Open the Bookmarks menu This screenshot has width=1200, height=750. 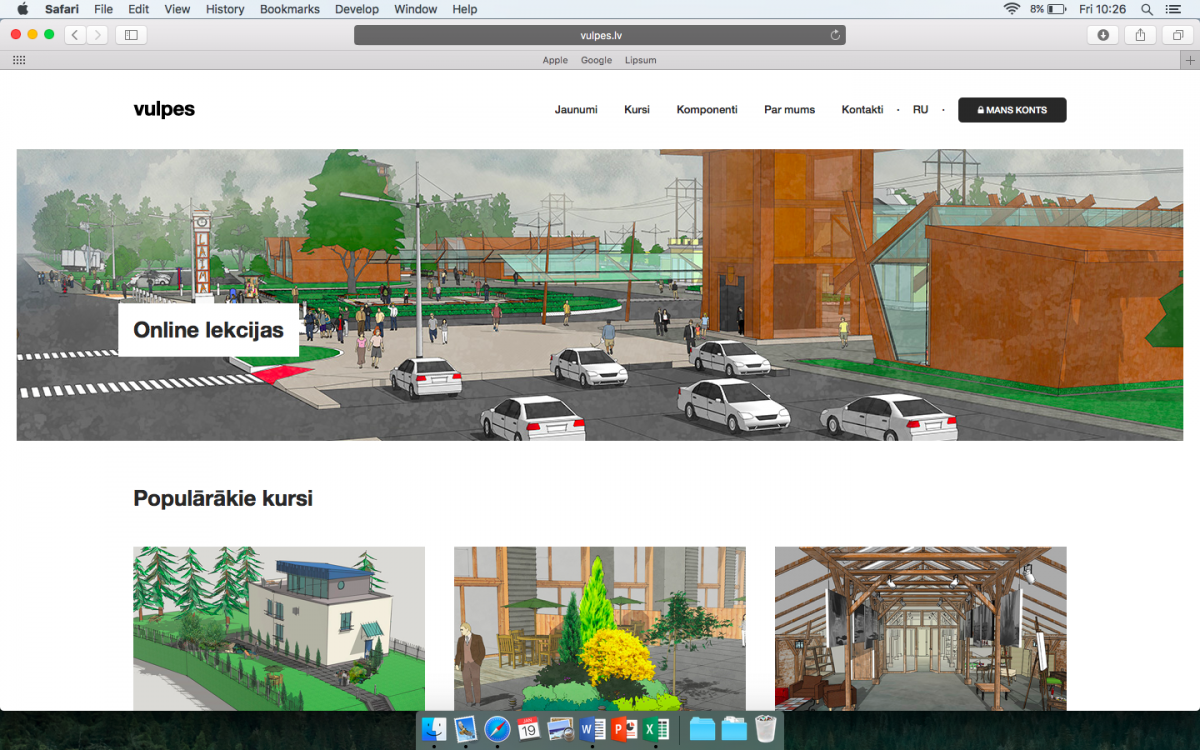[289, 9]
